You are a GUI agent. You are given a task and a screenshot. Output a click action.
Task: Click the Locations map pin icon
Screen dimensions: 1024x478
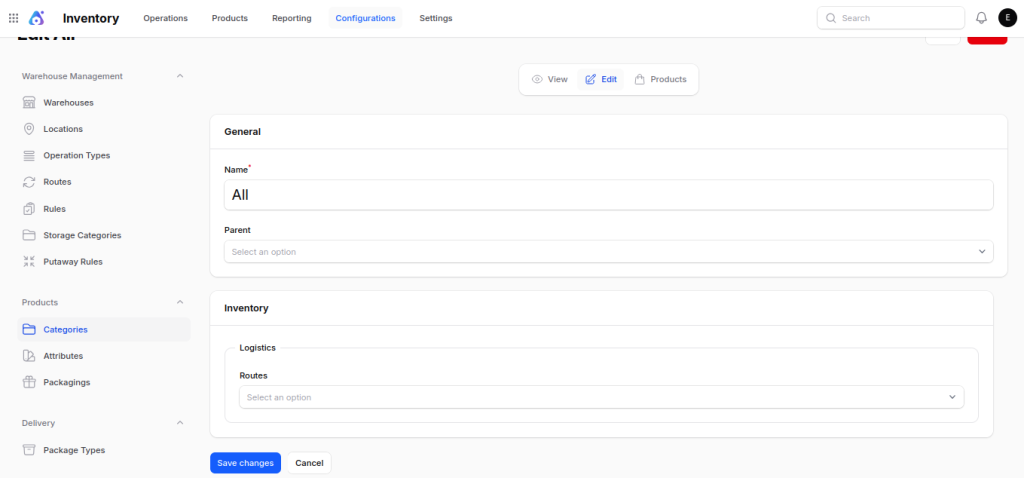29,129
